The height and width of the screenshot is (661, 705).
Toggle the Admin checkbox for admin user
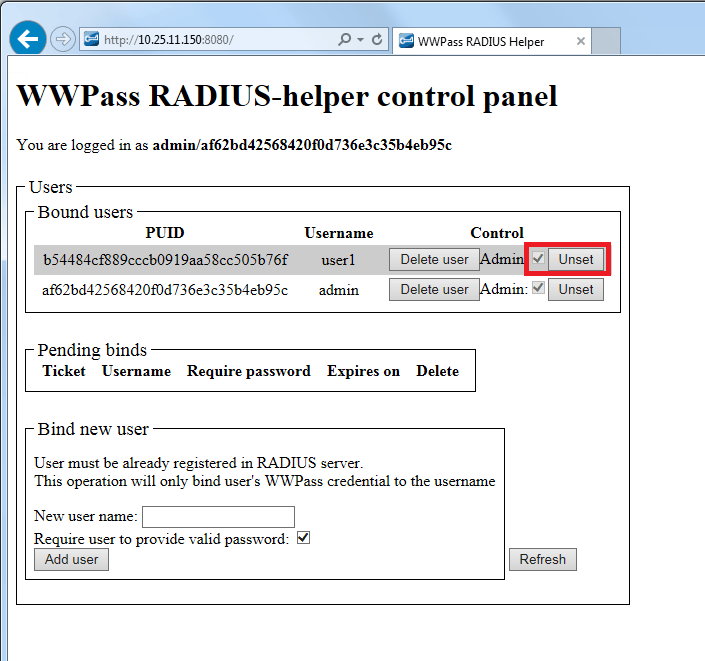click(x=538, y=289)
